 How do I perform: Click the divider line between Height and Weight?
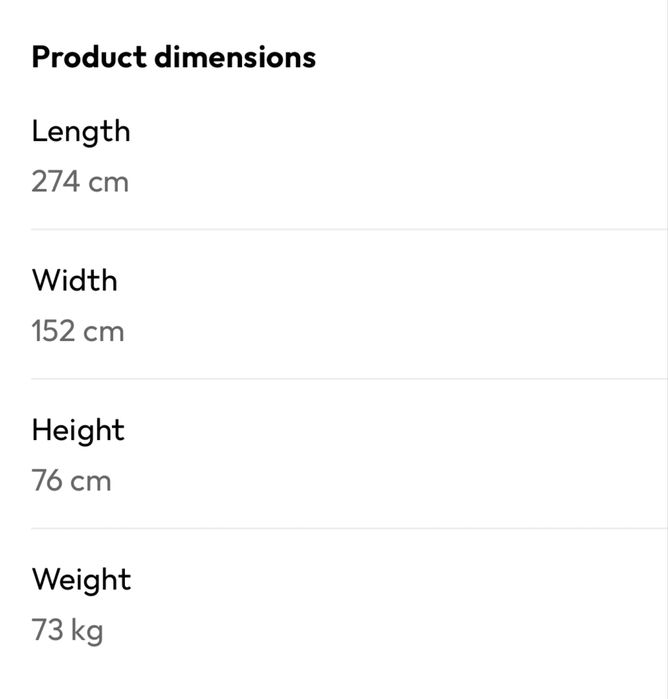coord(348,528)
